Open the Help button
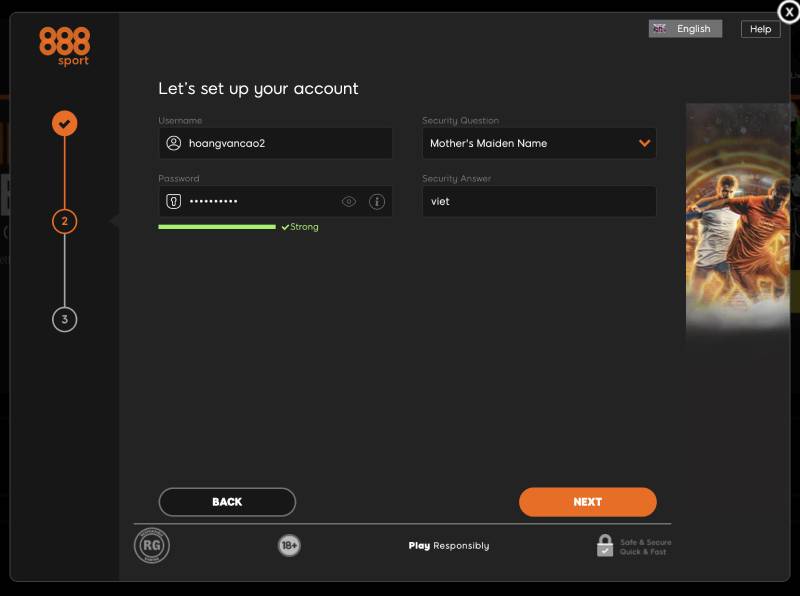 tap(760, 29)
